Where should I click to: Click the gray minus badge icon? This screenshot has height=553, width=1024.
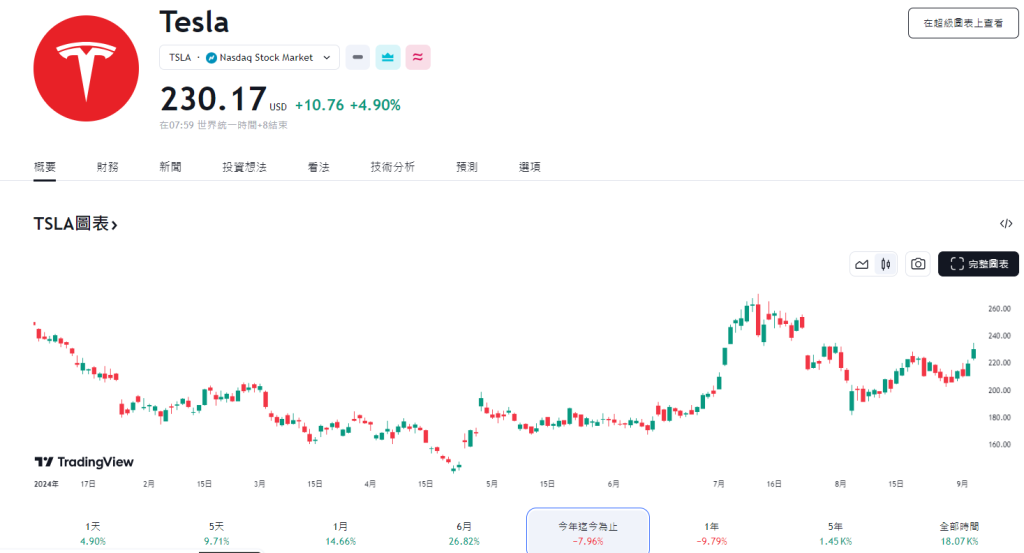point(358,57)
